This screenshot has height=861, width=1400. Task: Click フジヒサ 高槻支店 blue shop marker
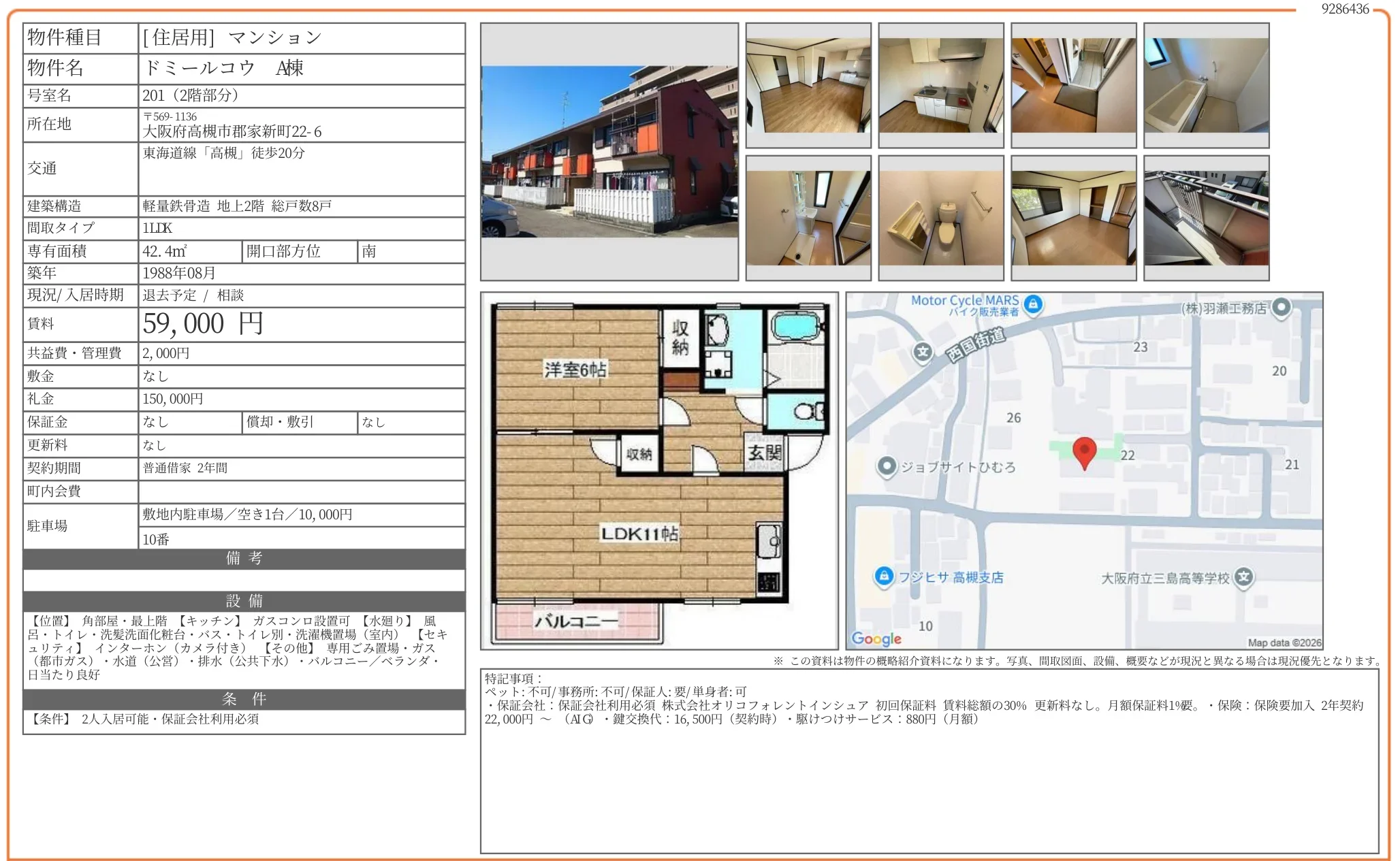click(x=884, y=576)
